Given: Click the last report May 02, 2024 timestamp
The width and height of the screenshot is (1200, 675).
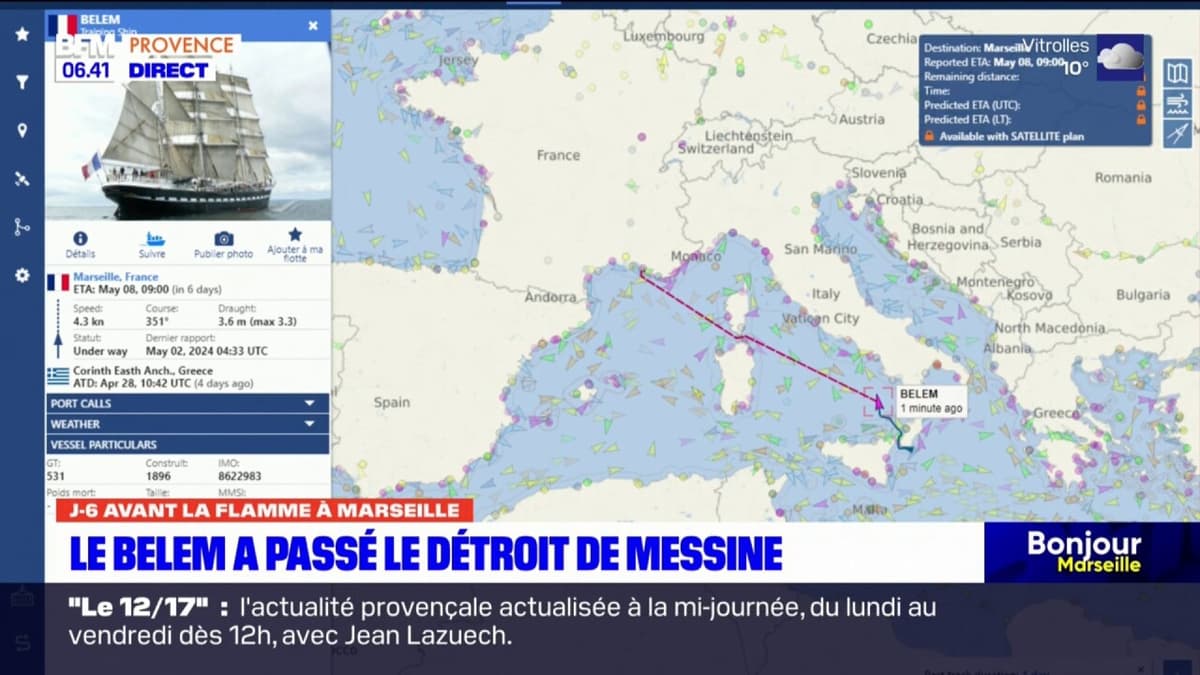Looking at the screenshot, I should (207, 351).
